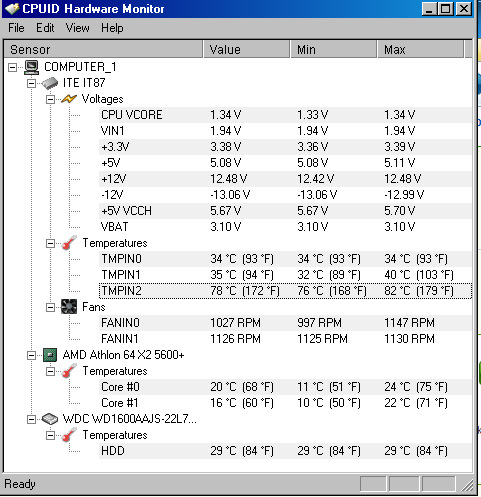Open the View menu

[77, 28]
